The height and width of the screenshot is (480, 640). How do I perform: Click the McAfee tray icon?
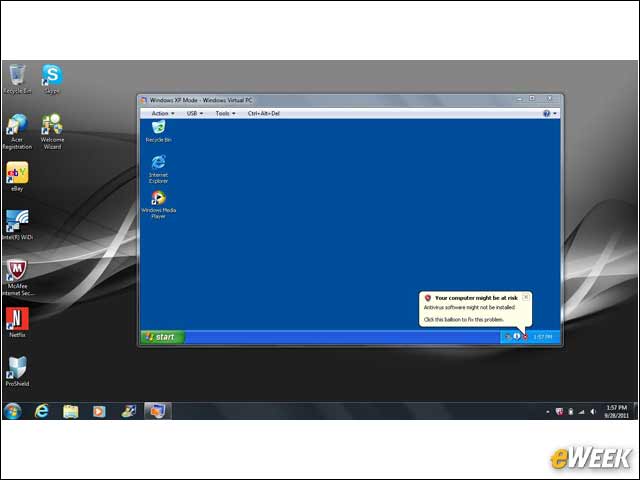tap(560, 411)
